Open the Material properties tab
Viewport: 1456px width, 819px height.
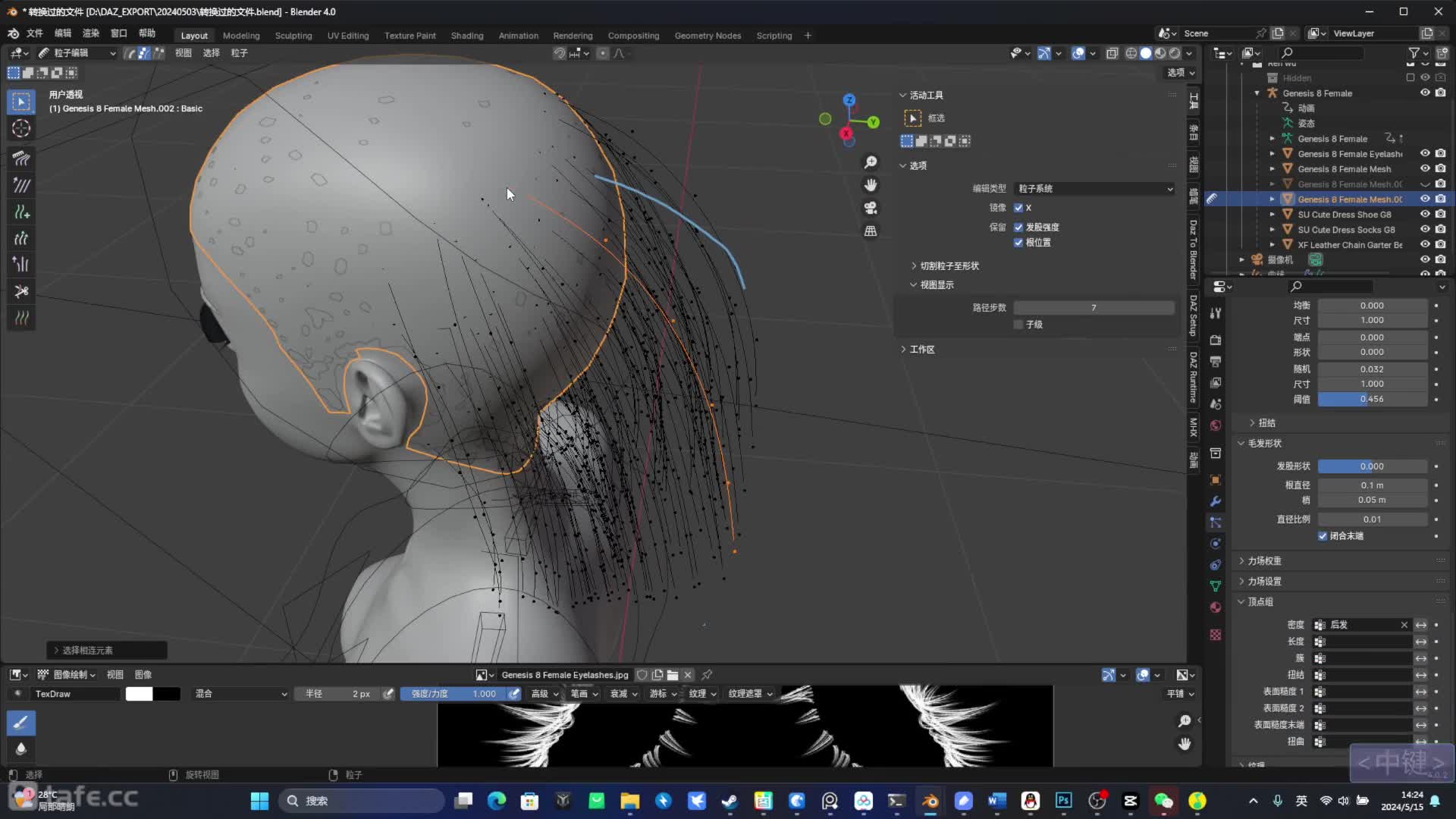1216,607
